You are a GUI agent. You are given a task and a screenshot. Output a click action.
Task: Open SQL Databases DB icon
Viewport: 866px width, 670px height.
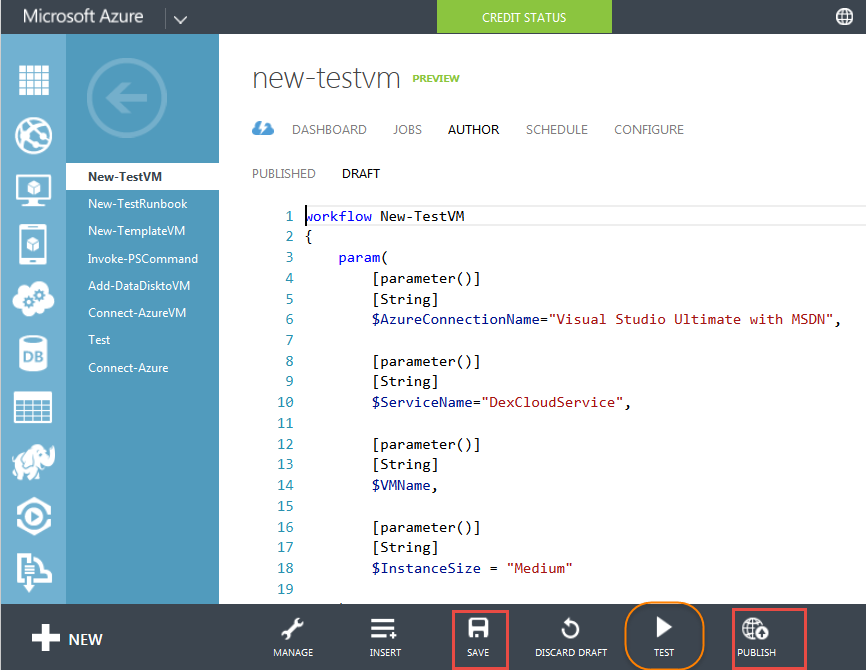click(x=33, y=352)
